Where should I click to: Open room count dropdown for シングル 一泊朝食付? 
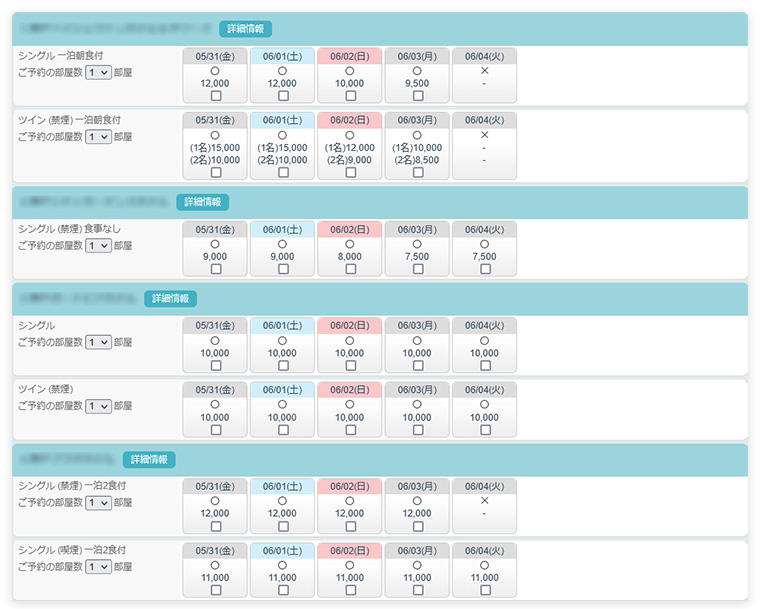[x=98, y=73]
